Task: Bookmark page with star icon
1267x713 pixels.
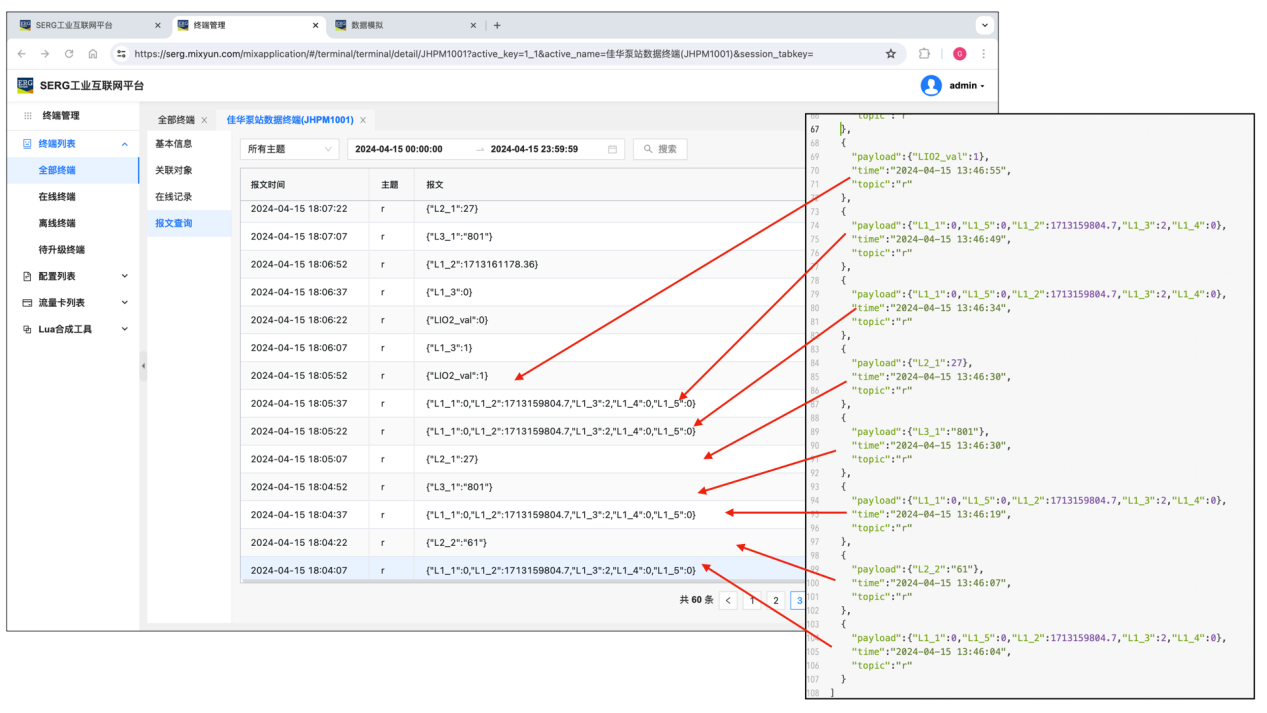Action: [x=890, y=54]
